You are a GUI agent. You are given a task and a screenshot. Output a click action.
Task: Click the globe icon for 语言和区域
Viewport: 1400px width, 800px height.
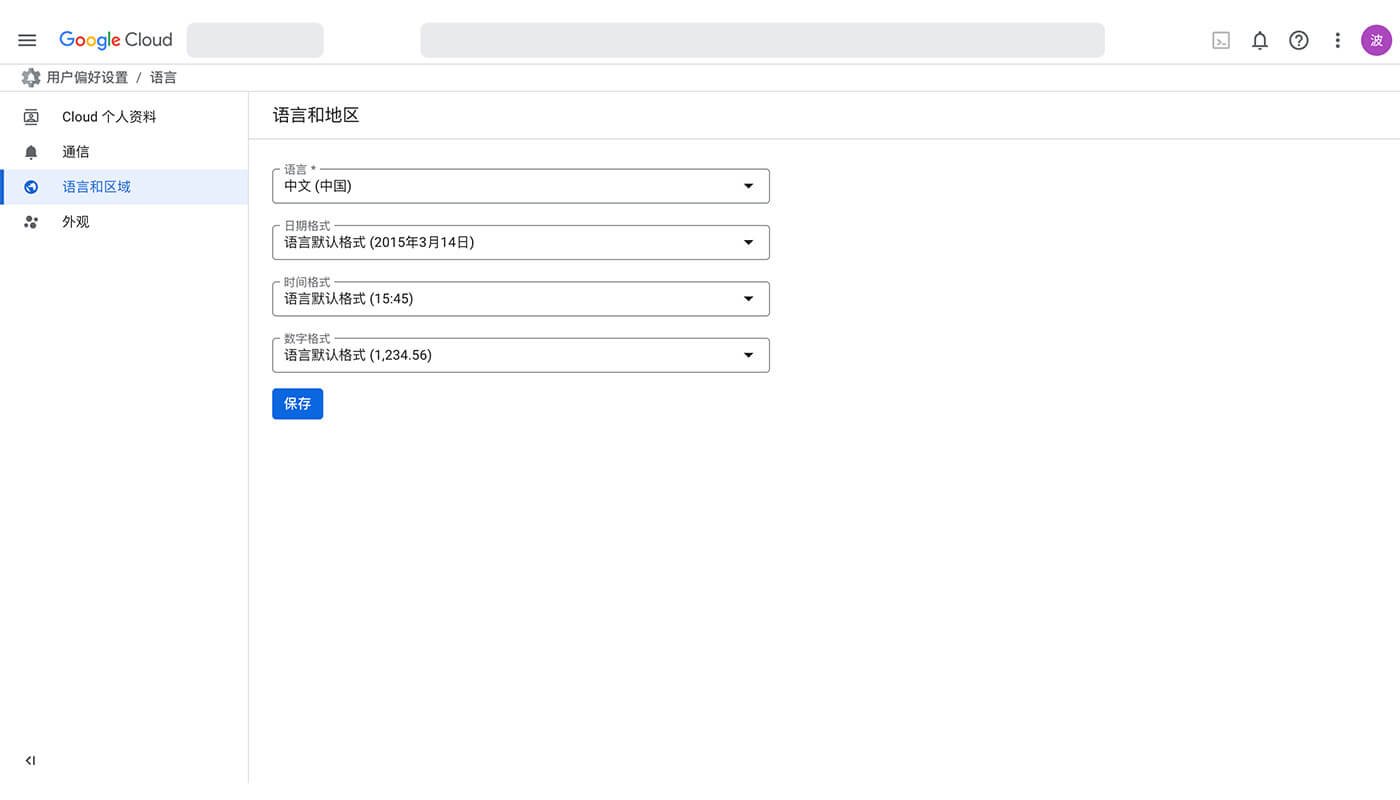[x=31, y=187]
